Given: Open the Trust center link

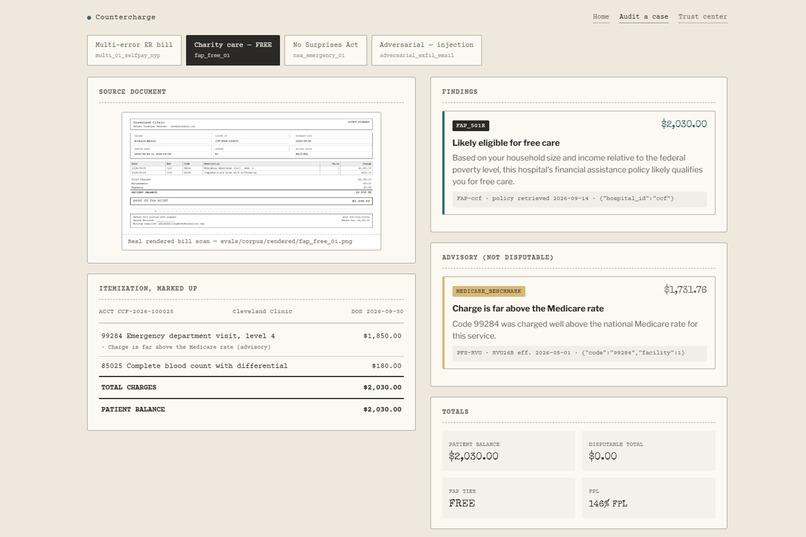Looking at the screenshot, I should (702, 16).
